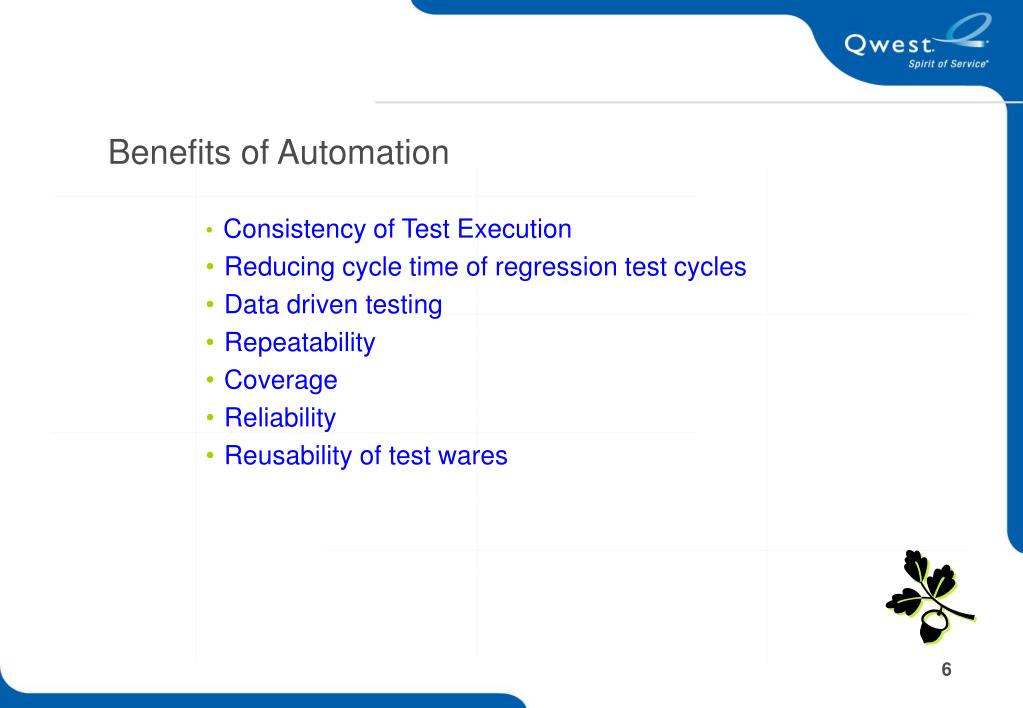Click the slide title Benefits of Automation
Image resolution: width=1023 pixels, height=708 pixels.
pos(279,152)
